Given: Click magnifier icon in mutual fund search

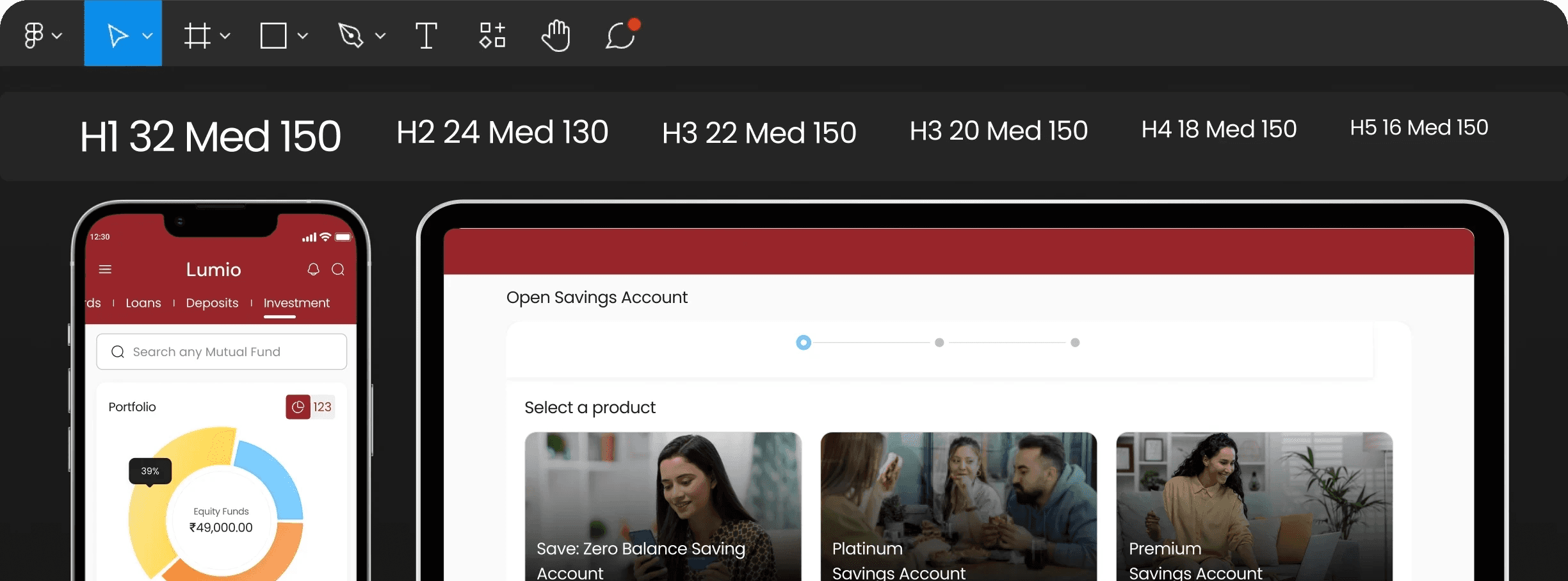Looking at the screenshot, I should [118, 352].
